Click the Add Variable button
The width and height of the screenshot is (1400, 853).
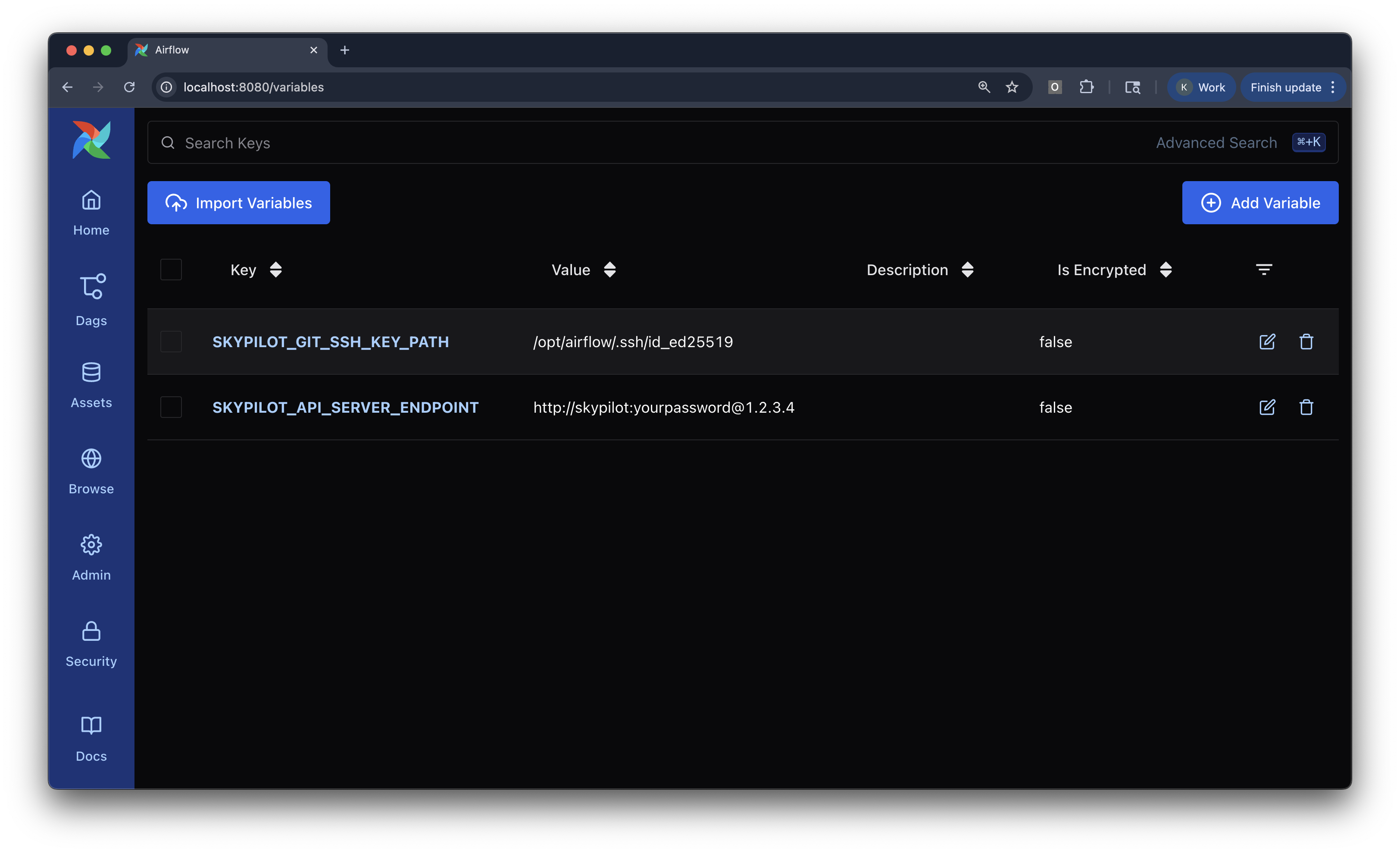1259,203
